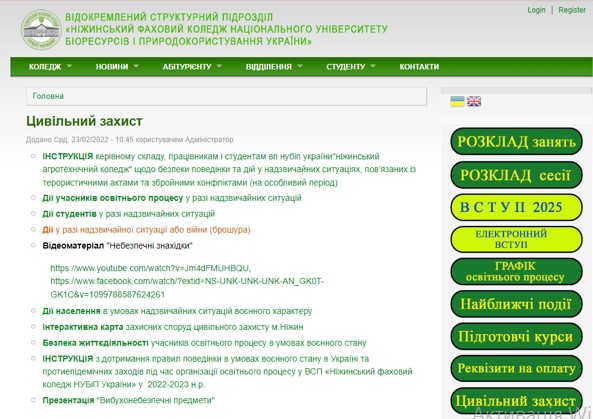Open ГРАФІК освітнього процесу banner
The width and height of the screenshot is (593, 419).
[516, 272]
